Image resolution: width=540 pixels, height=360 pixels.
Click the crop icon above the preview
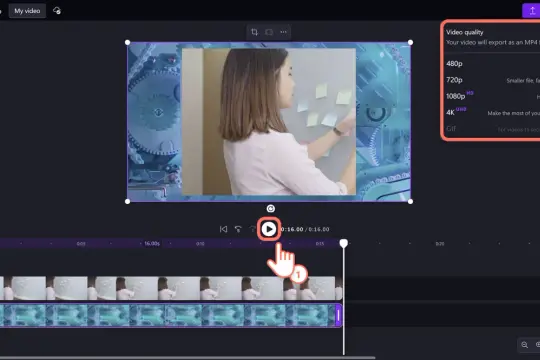click(255, 32)
